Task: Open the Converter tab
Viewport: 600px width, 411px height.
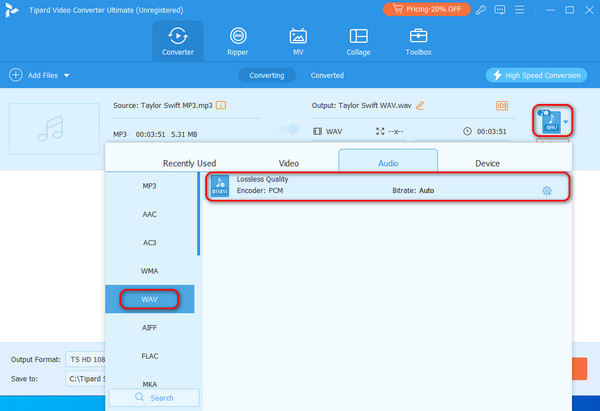Action: pyautogui.click(x=178, y=41)
